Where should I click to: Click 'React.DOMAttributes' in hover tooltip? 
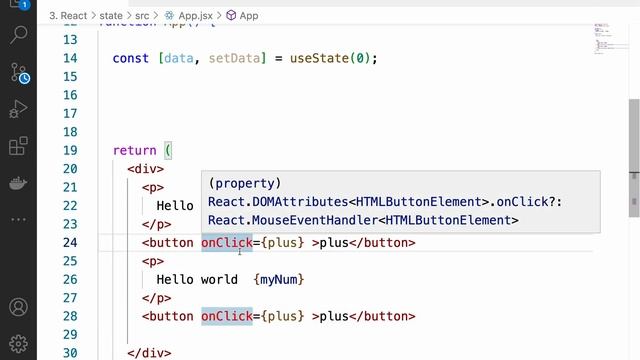(x=278, y=202)
